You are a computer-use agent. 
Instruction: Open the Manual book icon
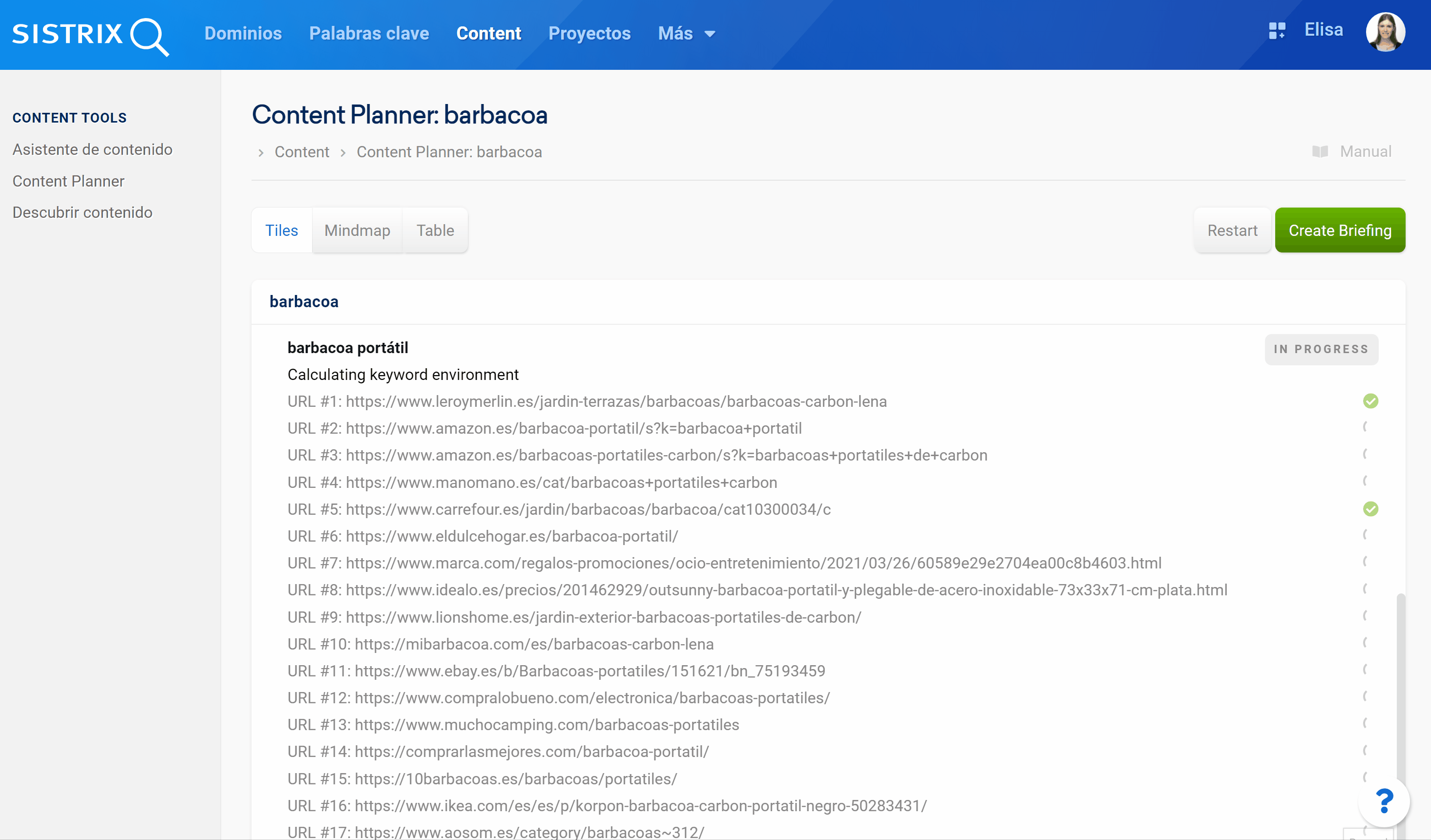click(1320, 152)
